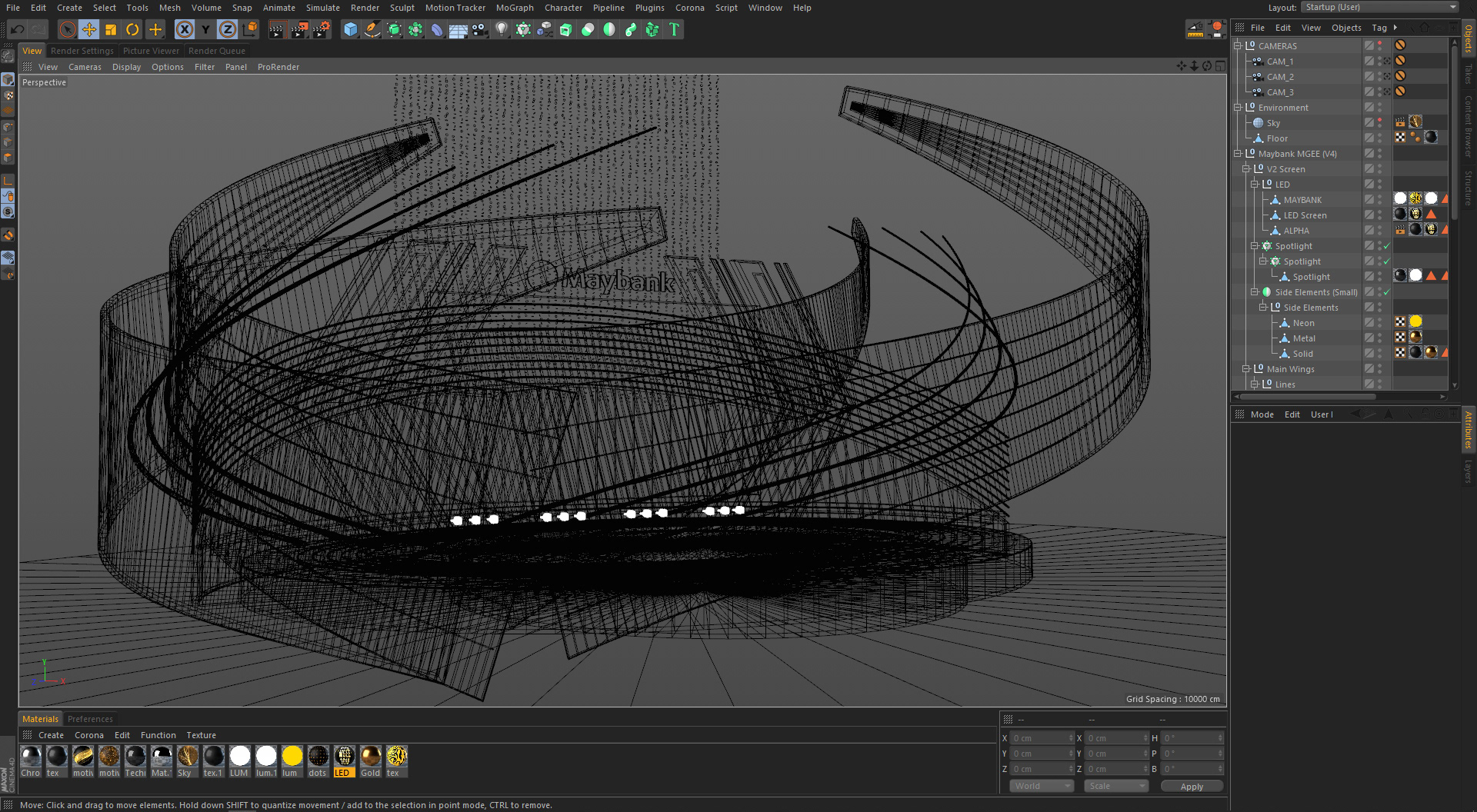Open the Object Manager Tag menu
Viewport: 1477px width, 812px height.
click(x=1379, y=28)
